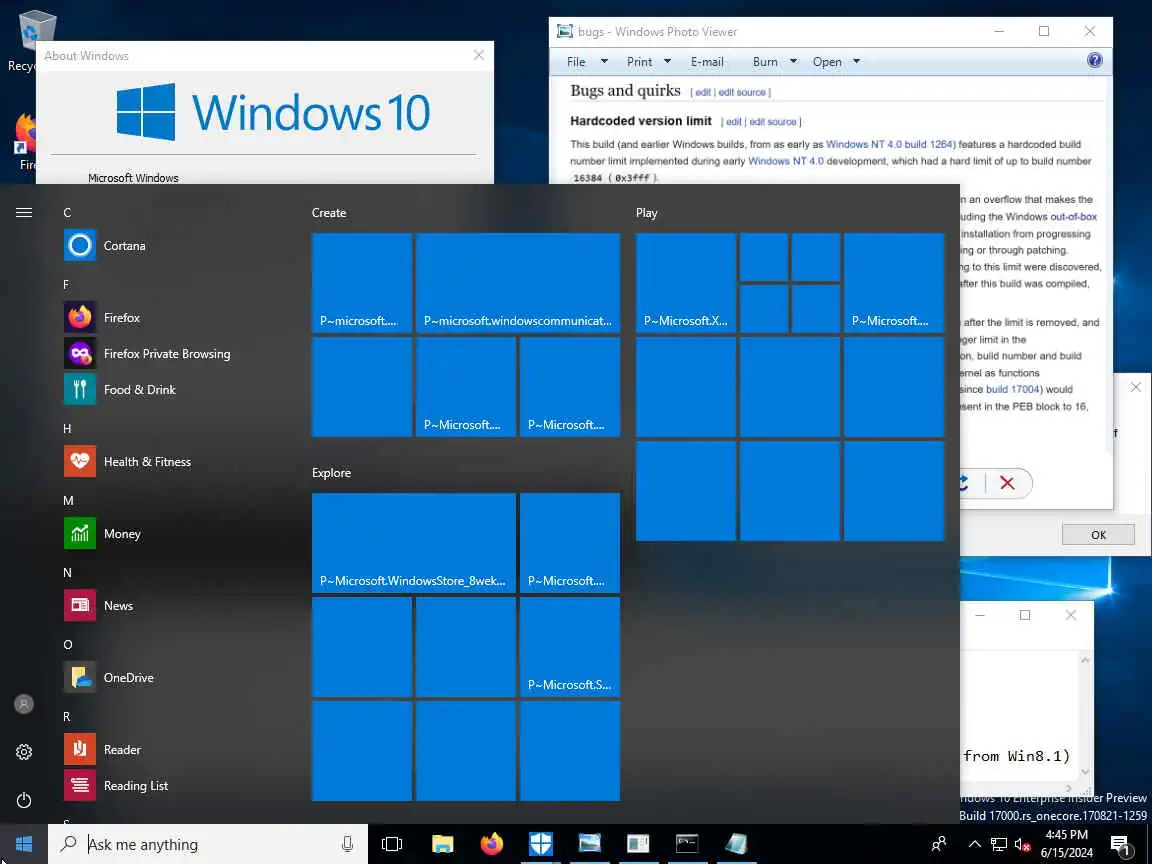Click the Explore group header
The width and height of the screenshot is (1152, 864).
[331, 472]
